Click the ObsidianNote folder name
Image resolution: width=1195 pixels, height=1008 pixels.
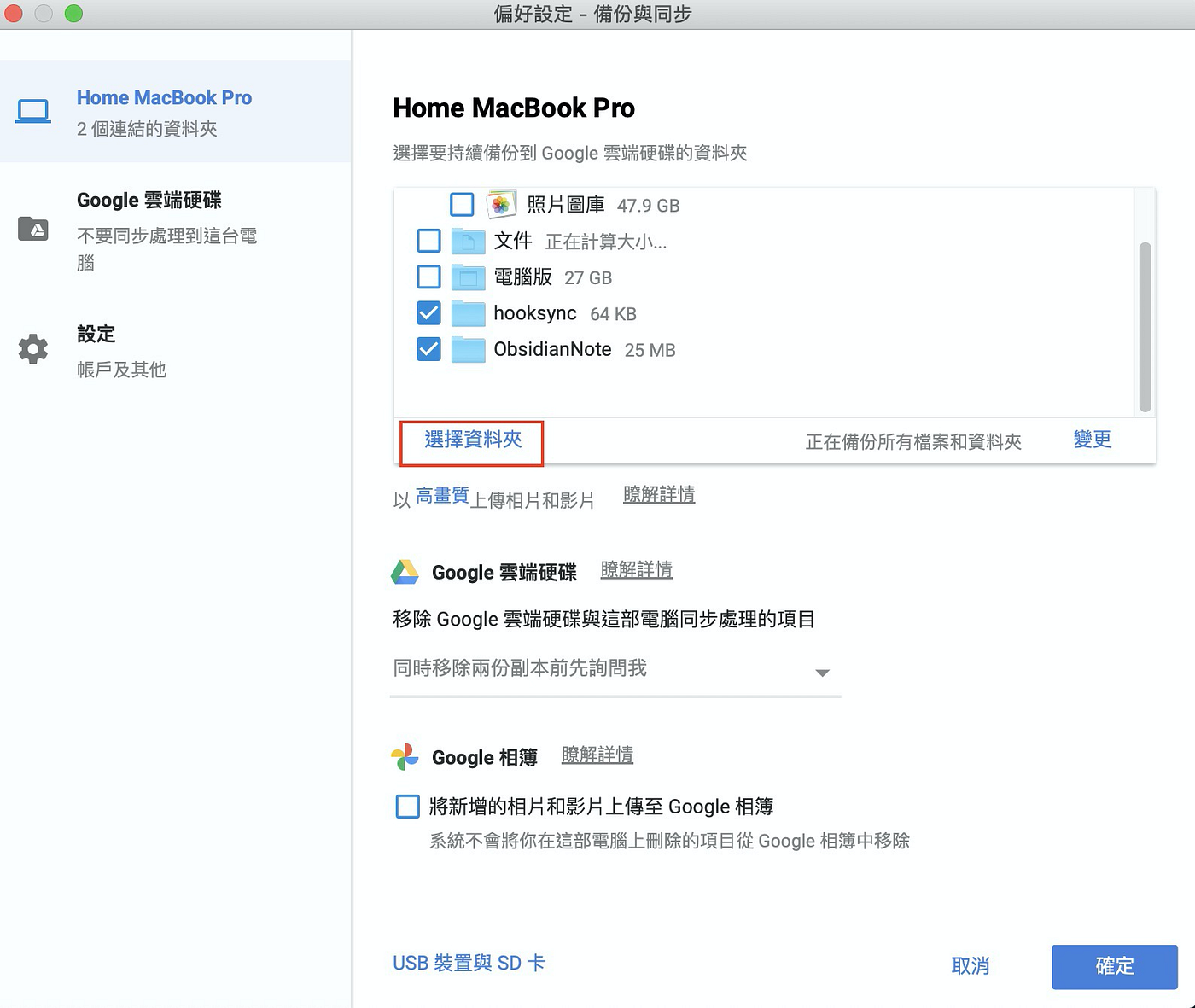click(552, 349)
